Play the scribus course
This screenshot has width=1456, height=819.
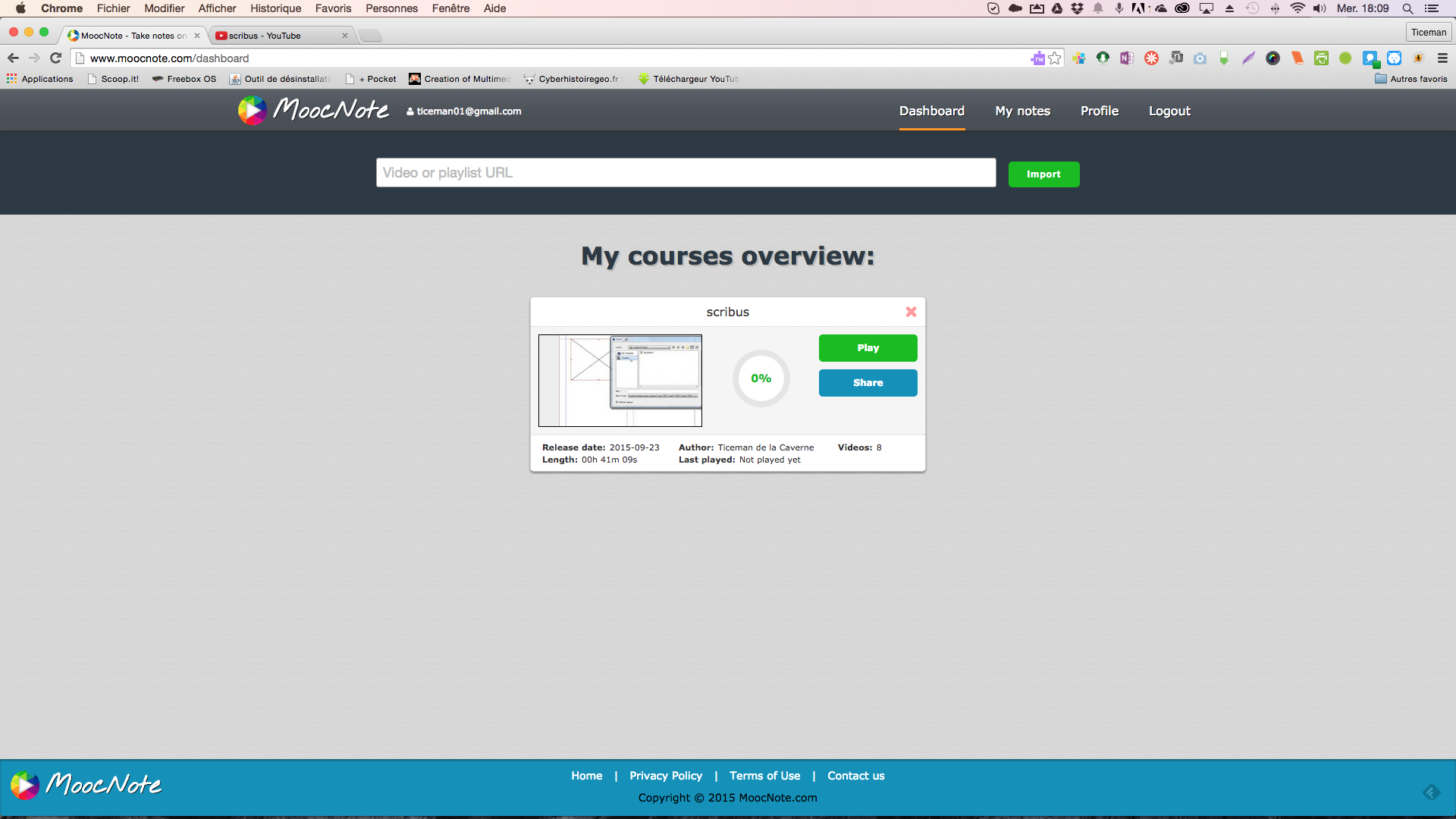coord(868,348)
